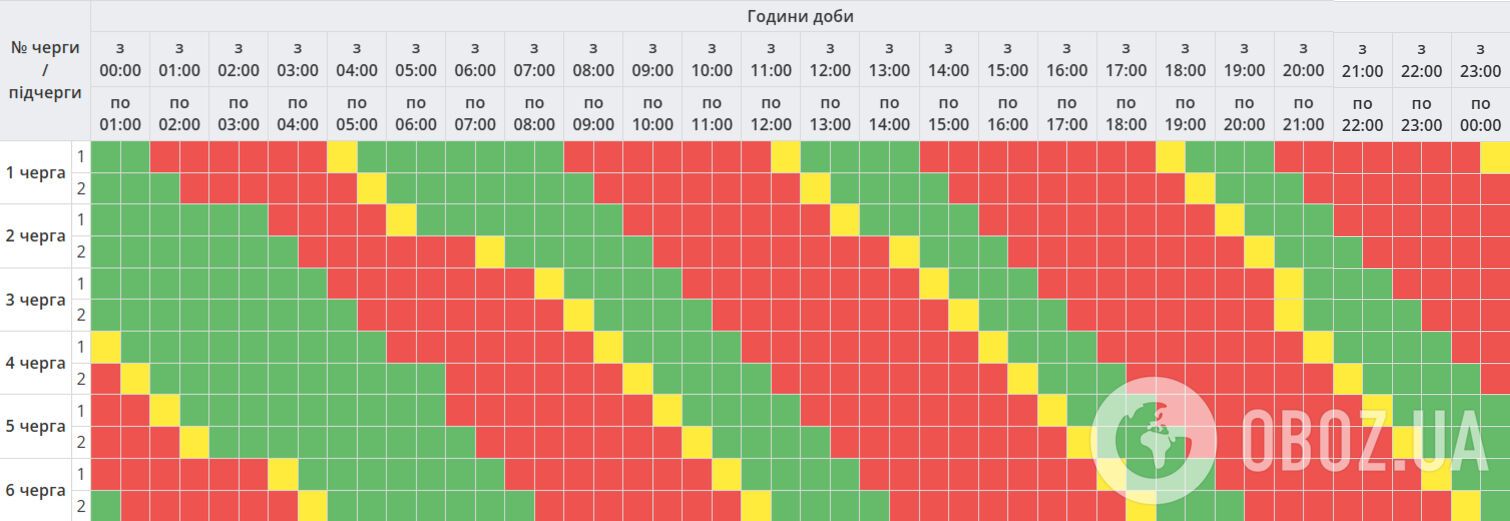Select the 'з 00:00' hour header
This screenshot has width=1510, height=521.
[120, 59]
